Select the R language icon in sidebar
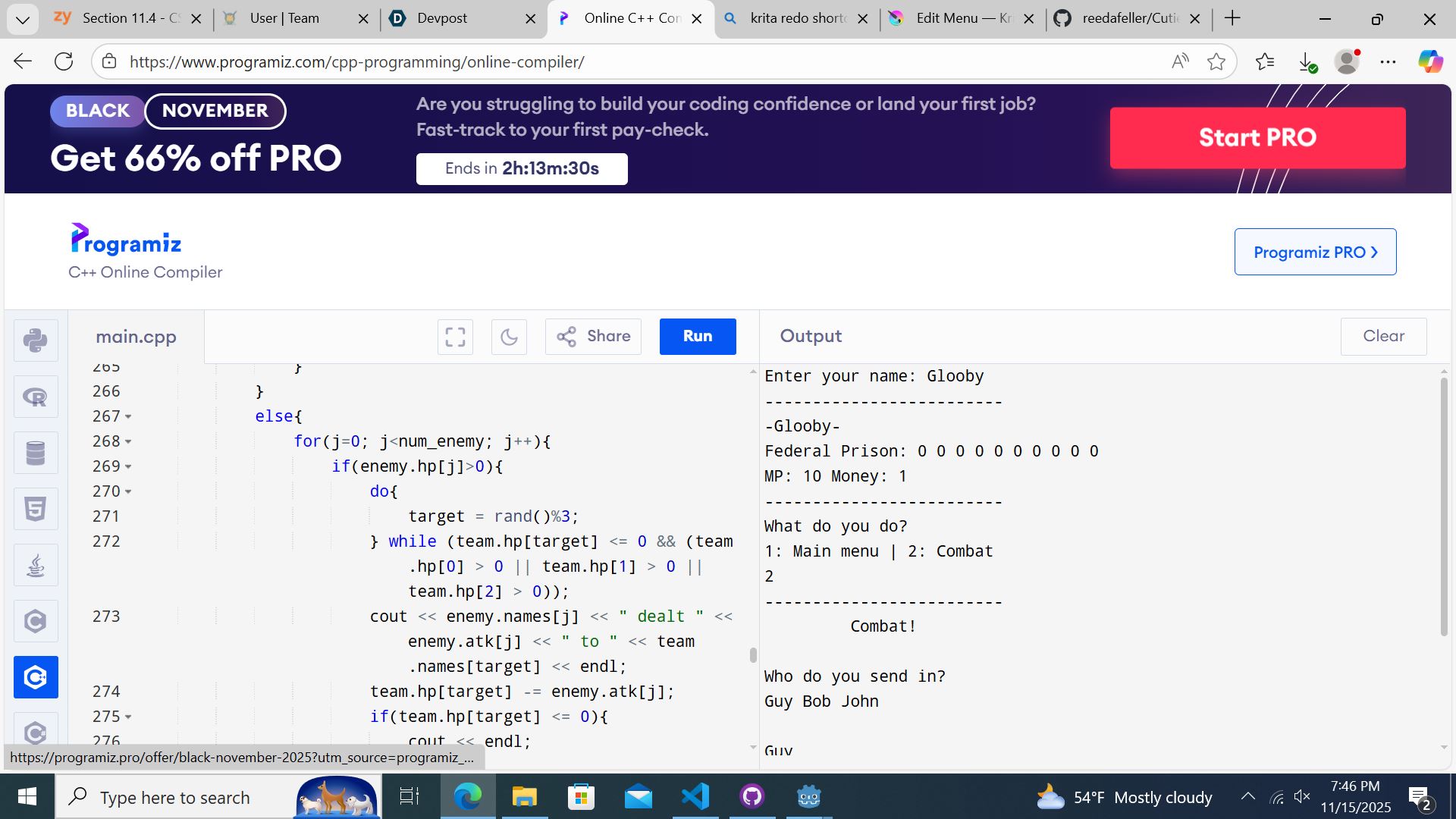Viewport: 1456px width, 819px height. coord(36,397)
